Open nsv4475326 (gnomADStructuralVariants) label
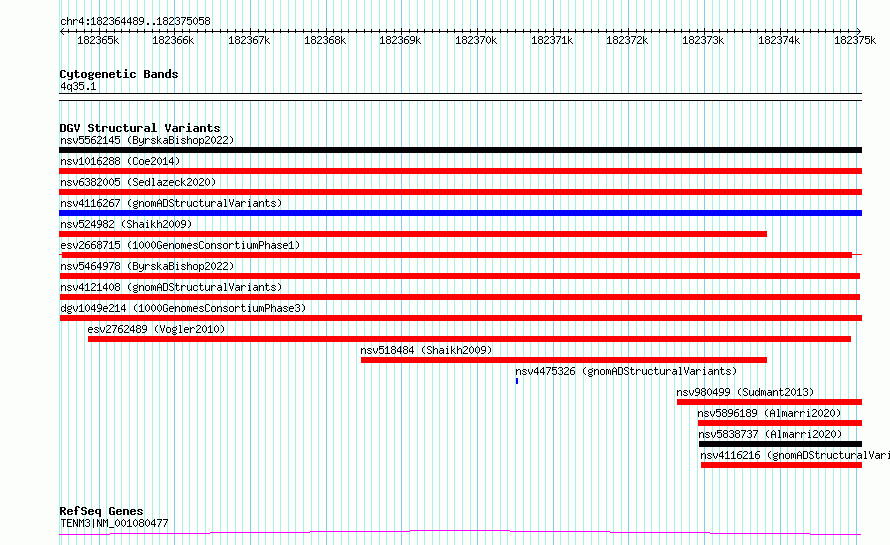 coord(626,371)
